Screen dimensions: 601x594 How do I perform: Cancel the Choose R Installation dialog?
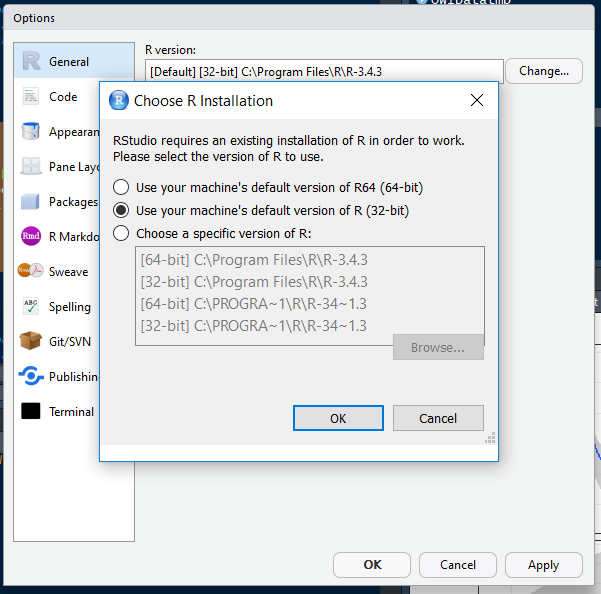(x=438, y=418)
